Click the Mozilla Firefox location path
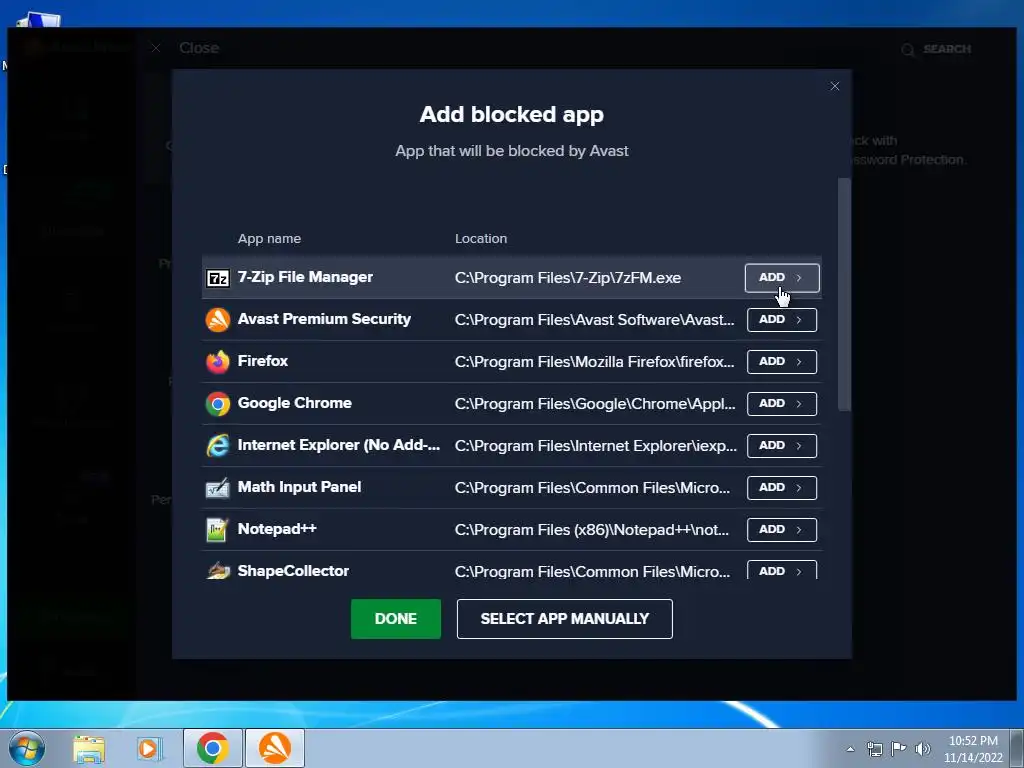Screen dimensions: 1024x768 [594, 362]
